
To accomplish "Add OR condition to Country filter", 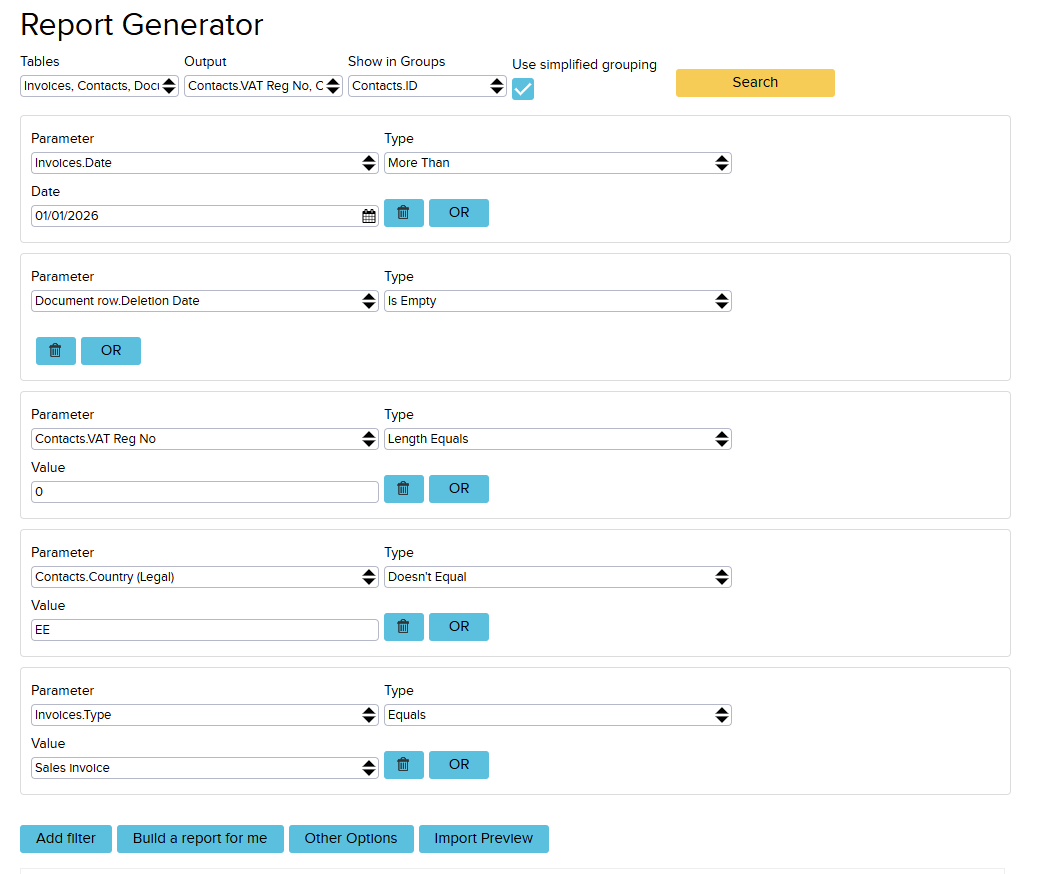I will (459, 627).
